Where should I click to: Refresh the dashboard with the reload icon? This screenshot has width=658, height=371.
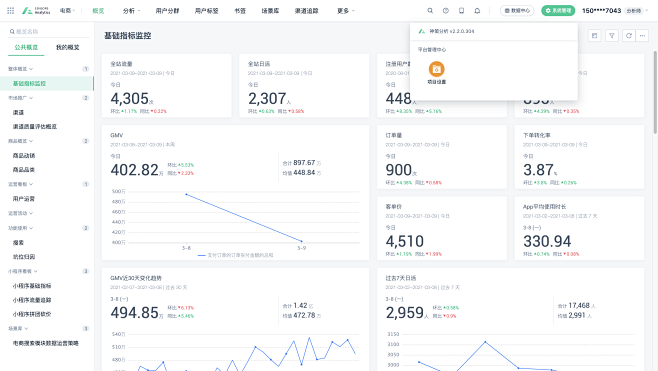point(629,36)
